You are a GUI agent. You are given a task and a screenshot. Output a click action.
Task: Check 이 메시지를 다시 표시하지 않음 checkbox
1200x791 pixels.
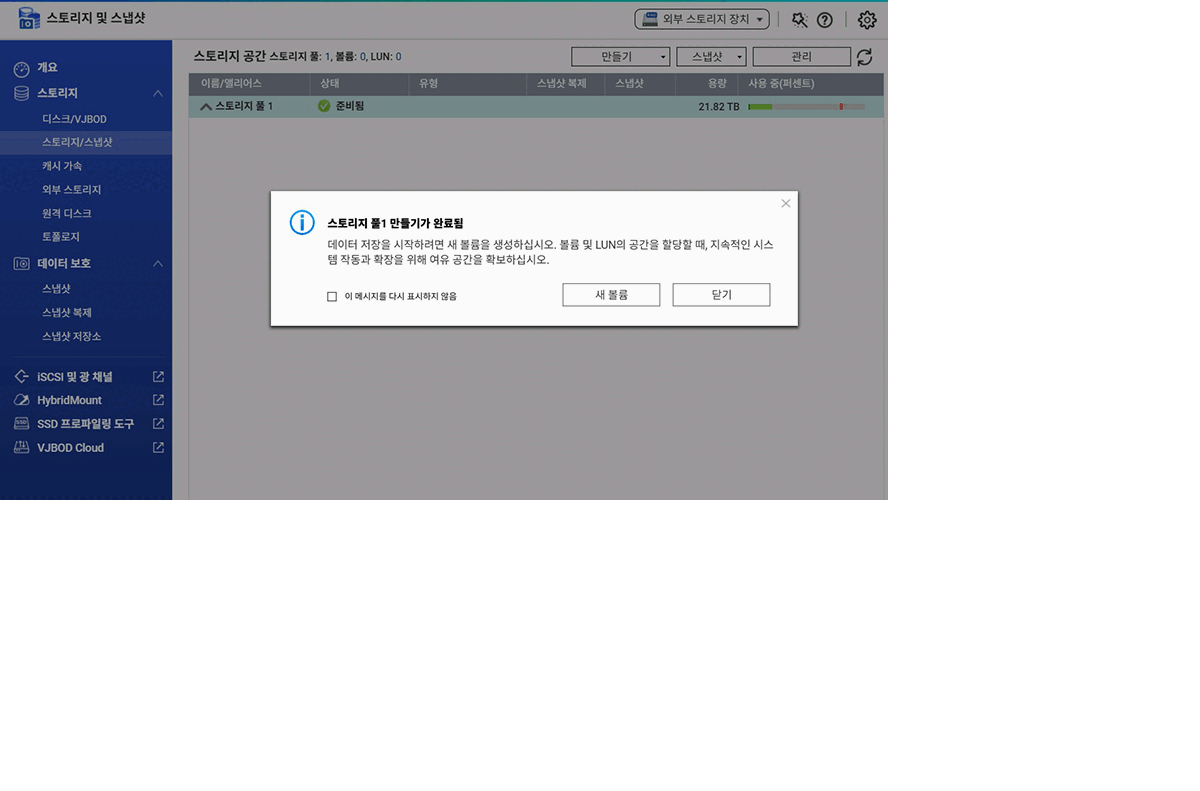332,296
